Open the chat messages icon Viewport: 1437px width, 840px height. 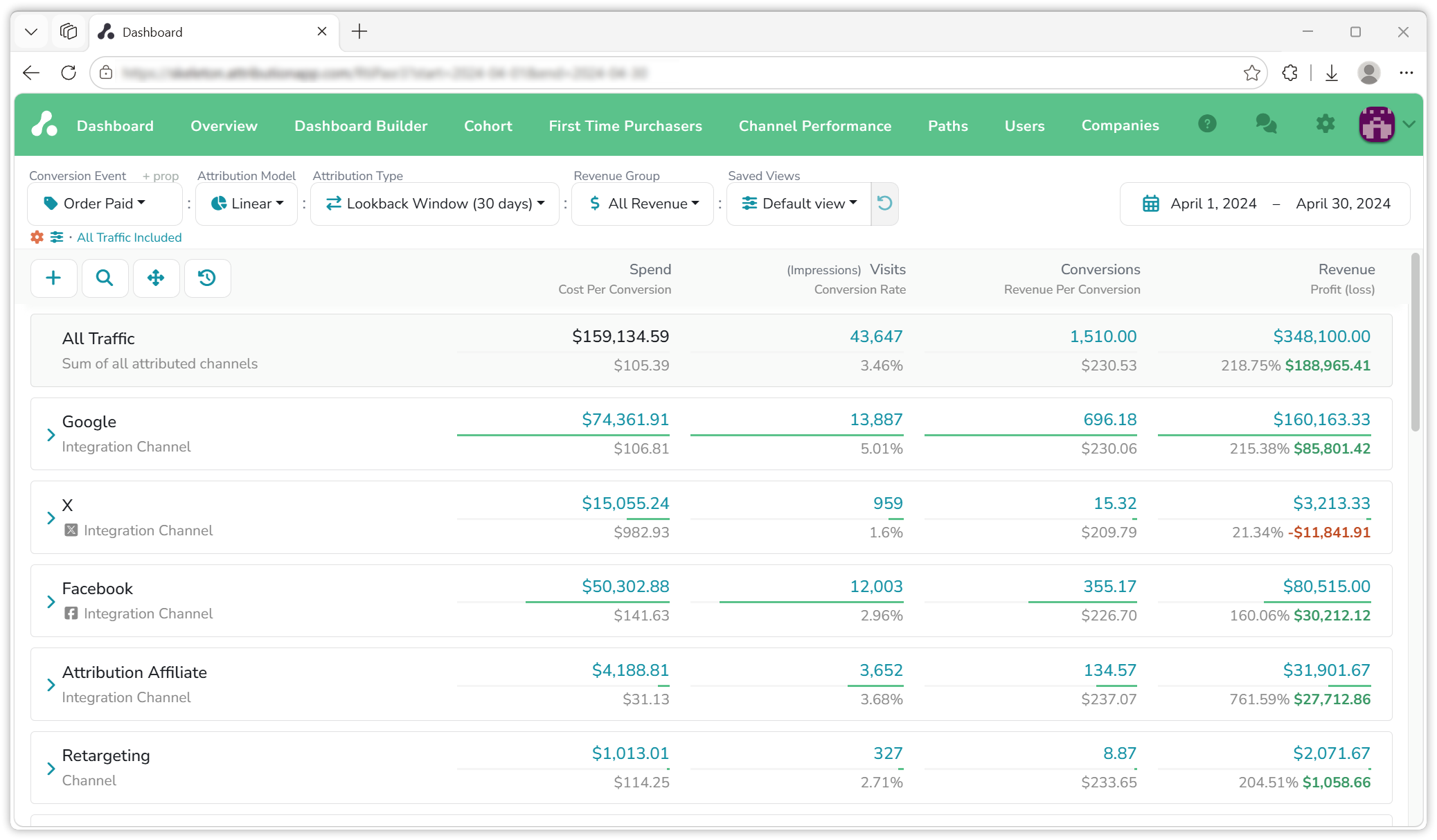(x=1266, y=124)
